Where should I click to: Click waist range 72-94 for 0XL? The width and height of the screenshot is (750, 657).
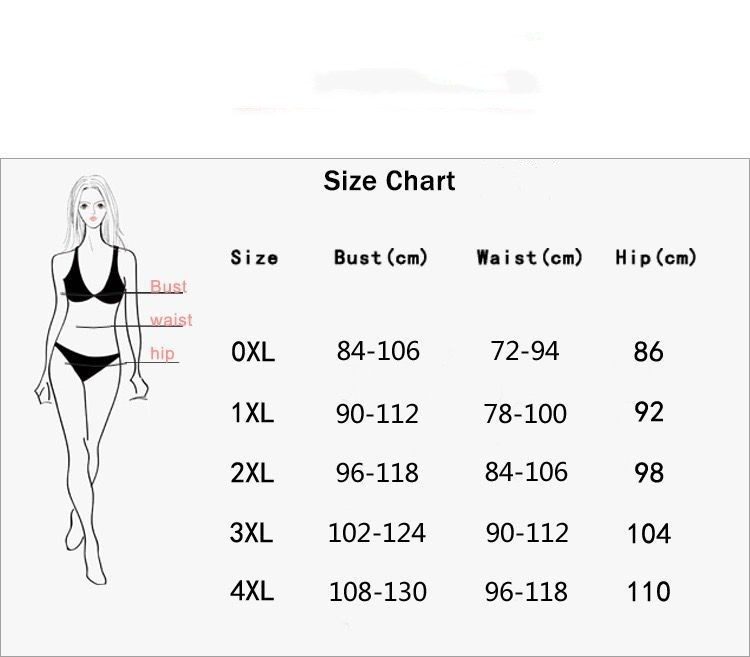[525, 351]
